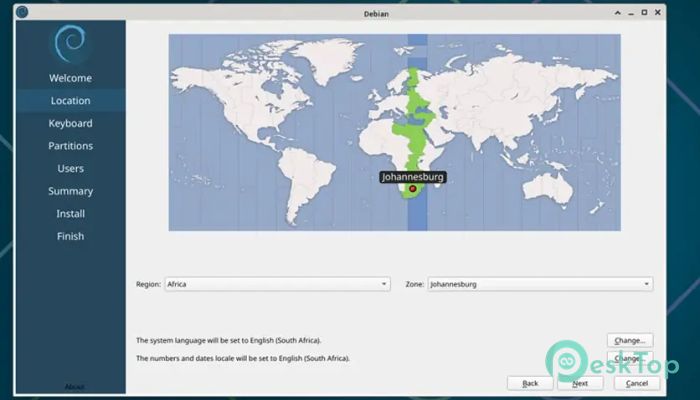Viewport: 700px width, 400px height.
Task: Open the Region dropdown showing Africa
Action: 277,284
